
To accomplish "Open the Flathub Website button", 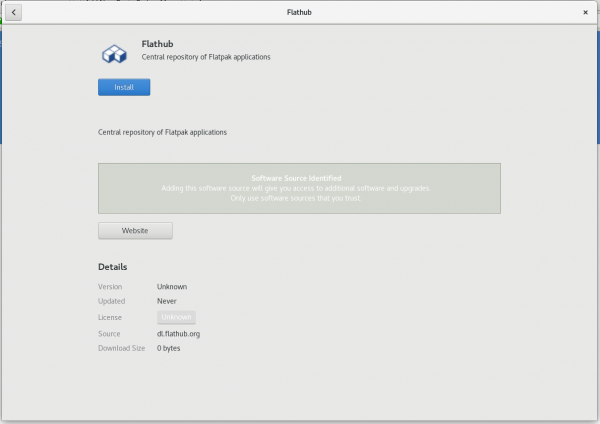I will 135,231.
